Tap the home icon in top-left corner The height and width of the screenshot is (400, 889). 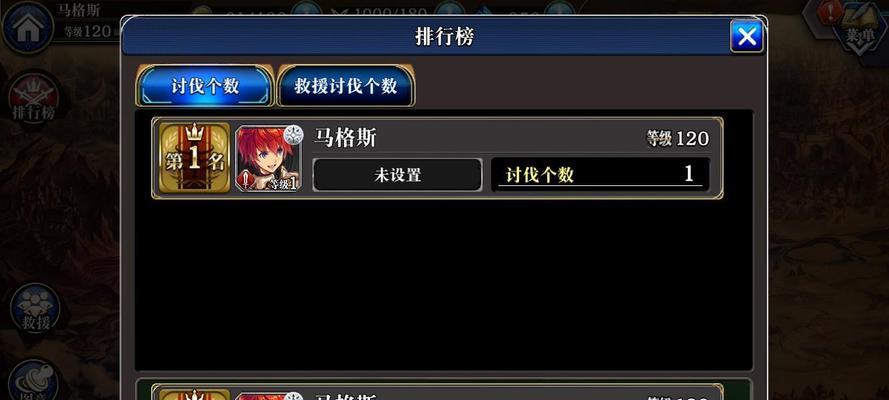click(x=27, y=28)
